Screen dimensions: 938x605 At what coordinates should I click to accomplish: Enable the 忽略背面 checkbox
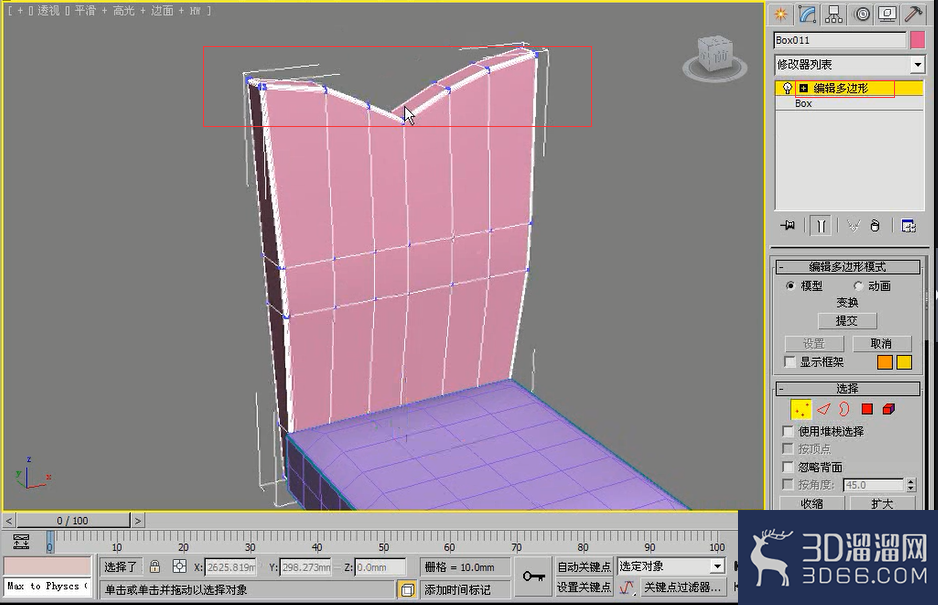click(788, 467)
